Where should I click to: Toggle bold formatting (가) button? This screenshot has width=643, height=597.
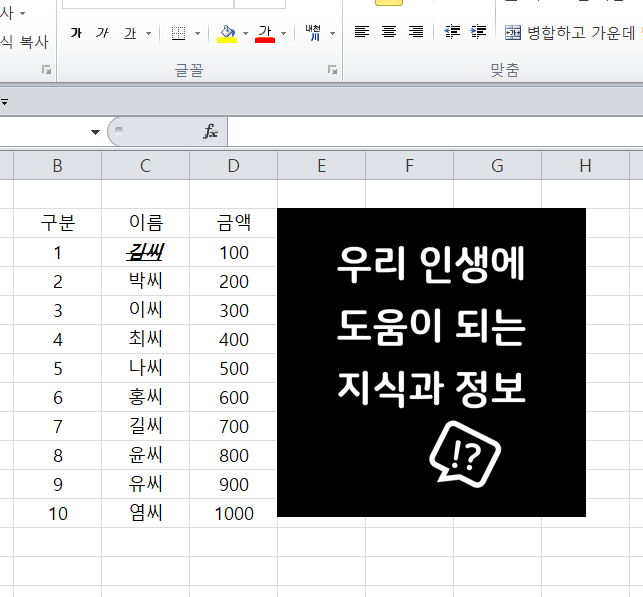(76, 33)
